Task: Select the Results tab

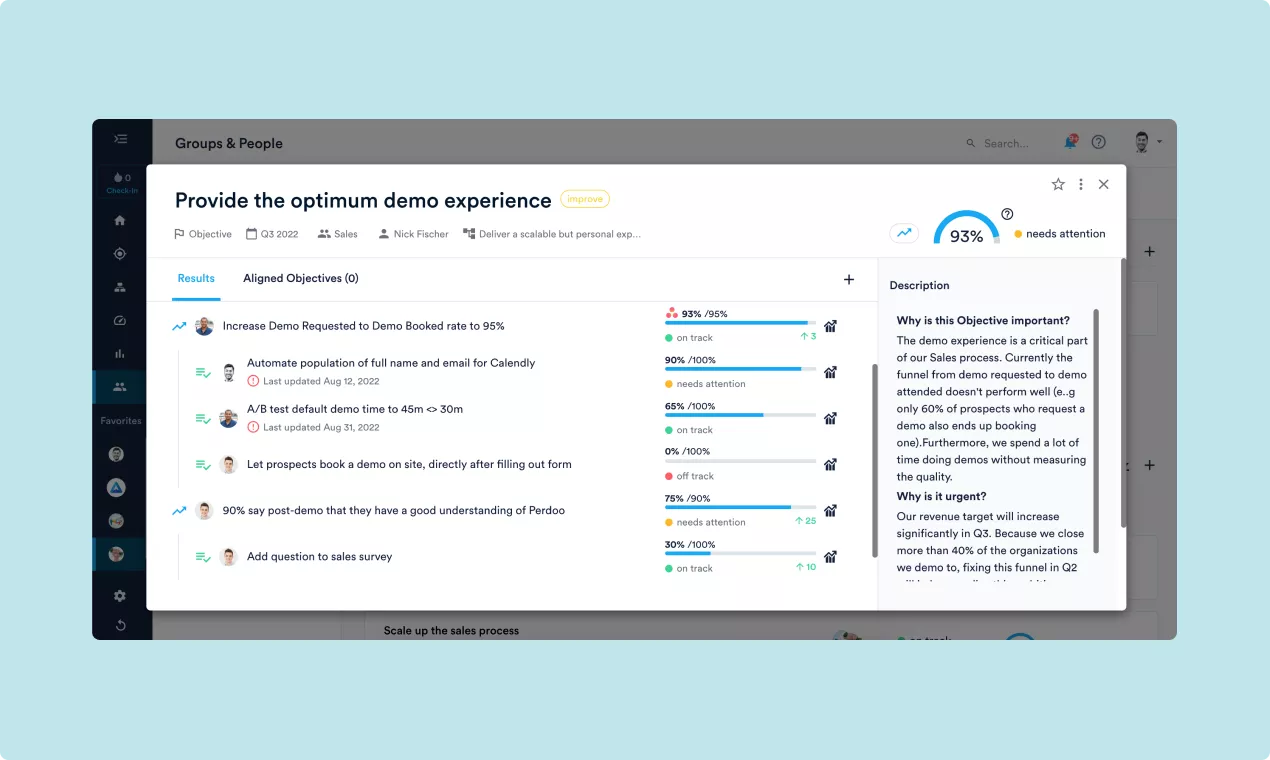Action: point(196,279)
